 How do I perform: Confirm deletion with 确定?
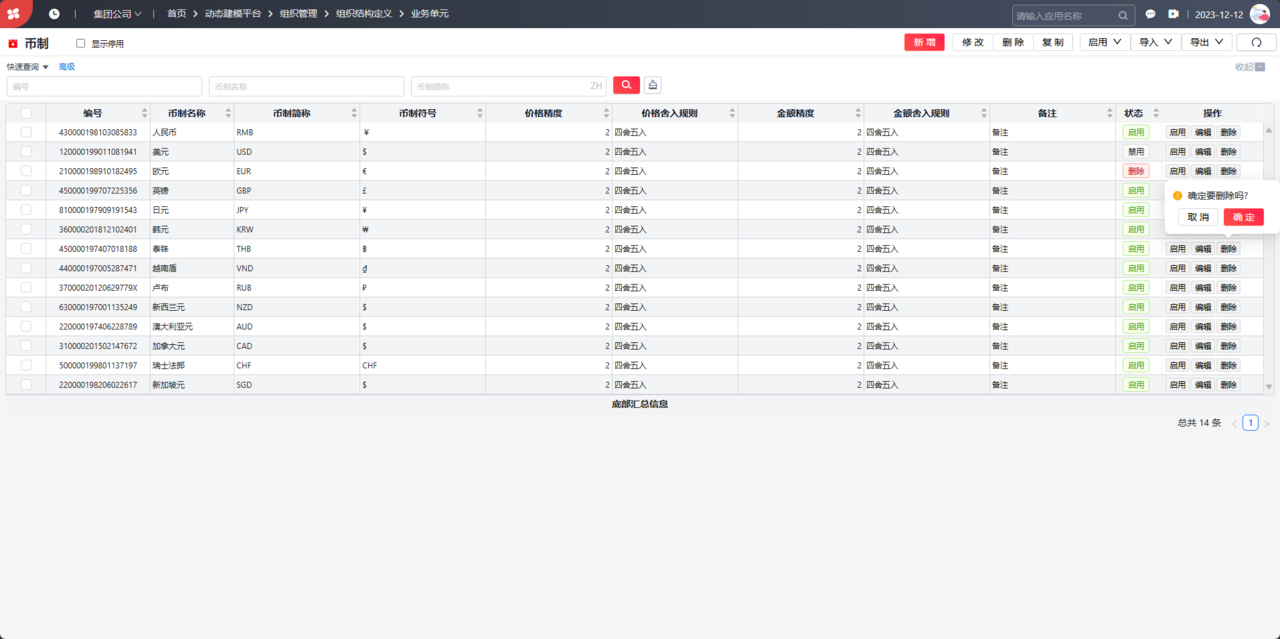coord(1244,217)
